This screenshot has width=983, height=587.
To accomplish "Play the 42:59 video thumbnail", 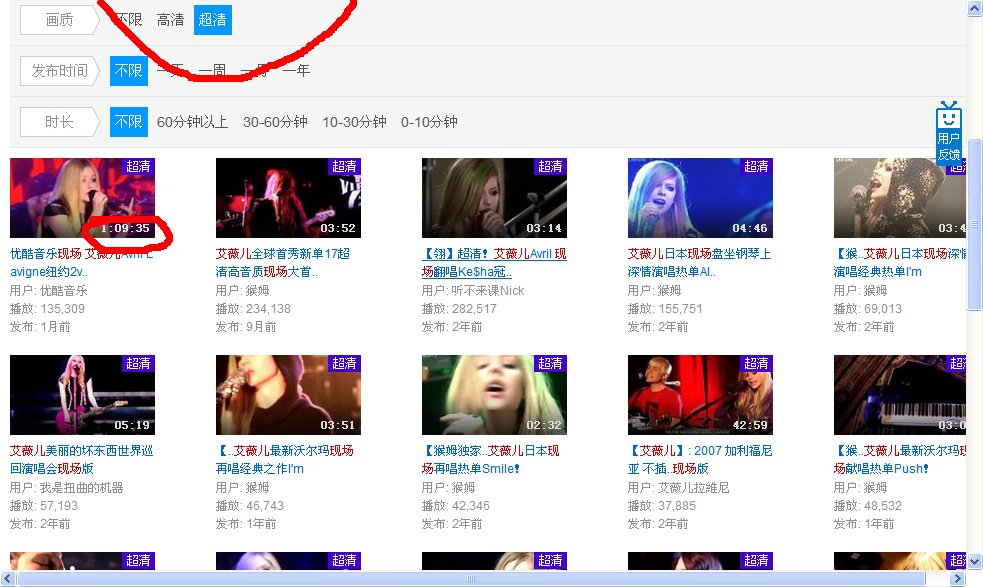I will (x=700, y=395).
